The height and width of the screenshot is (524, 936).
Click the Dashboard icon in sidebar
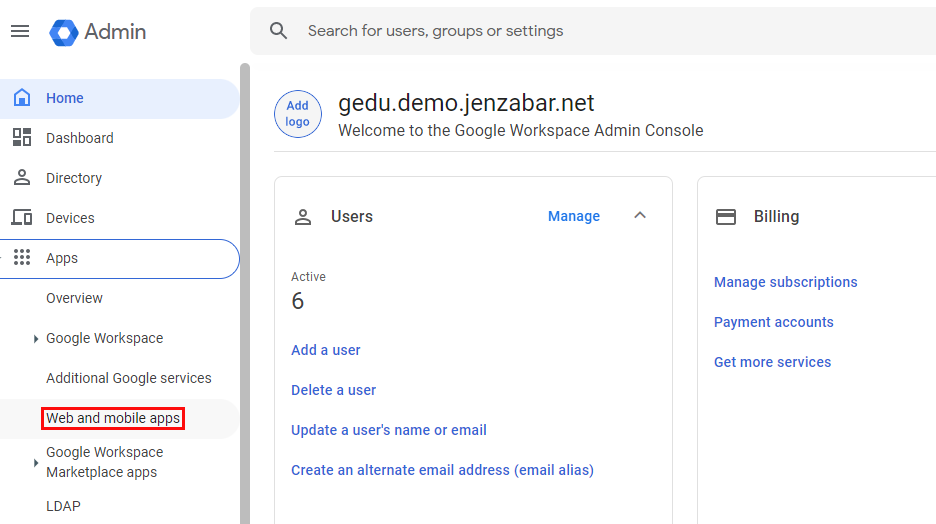[x=22, y=138]
